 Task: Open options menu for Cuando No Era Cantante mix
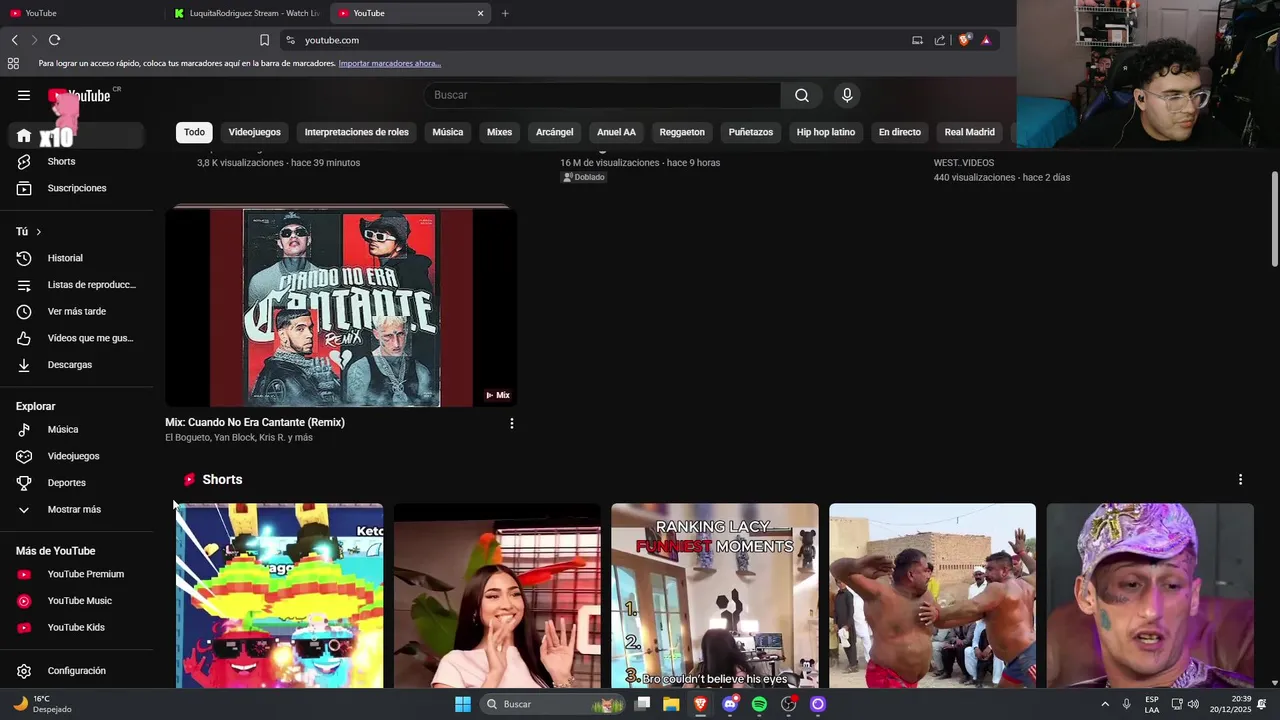[512, 423]
